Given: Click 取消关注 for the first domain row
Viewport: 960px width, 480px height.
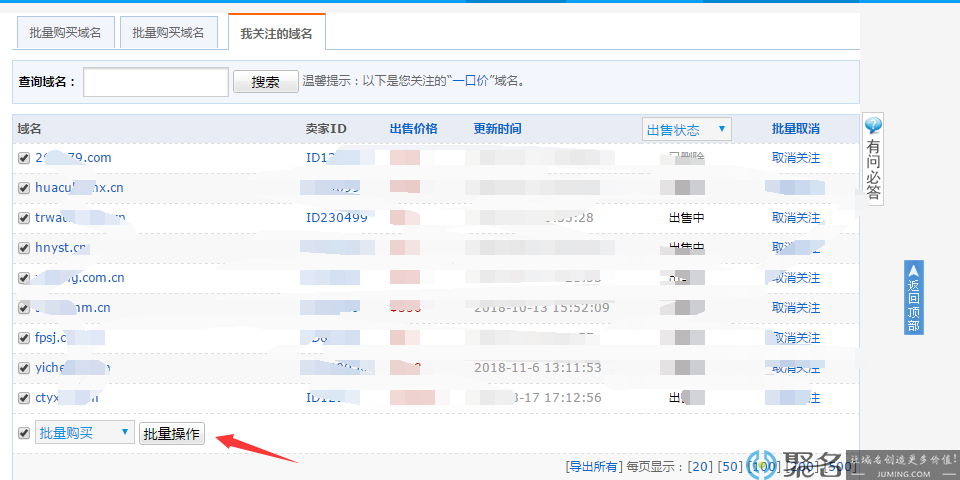Looking at the screenshot, I should [x=795, y=157].
